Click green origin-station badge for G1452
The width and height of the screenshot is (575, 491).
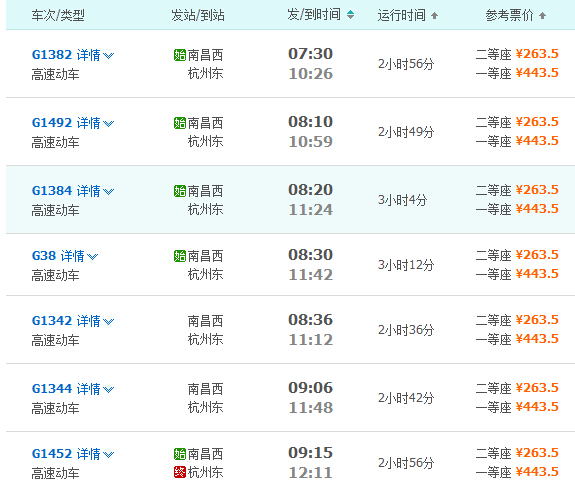click(x=180, y=454)
